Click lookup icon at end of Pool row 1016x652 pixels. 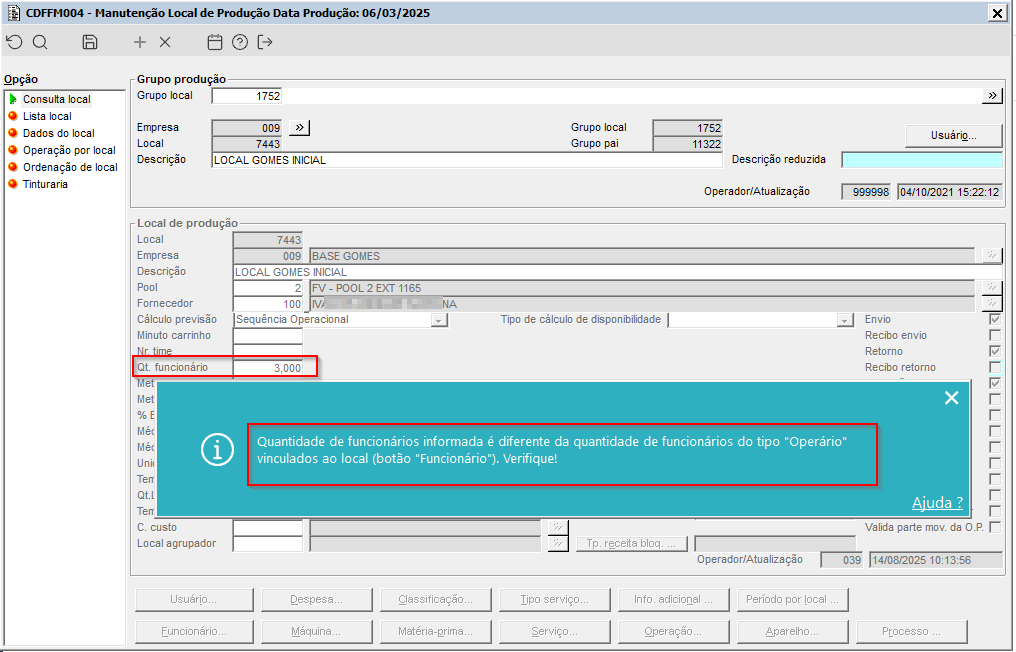click(x=992, y=287)
